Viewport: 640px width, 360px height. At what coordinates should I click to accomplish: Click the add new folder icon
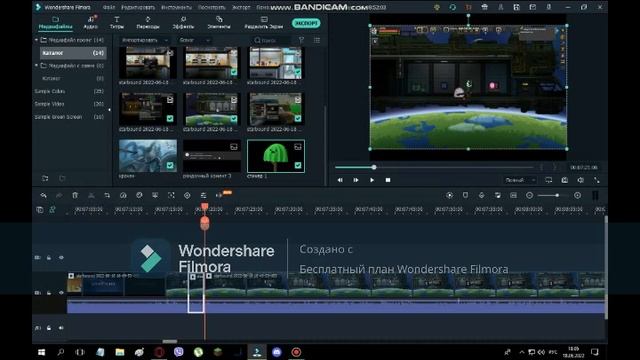45,178
